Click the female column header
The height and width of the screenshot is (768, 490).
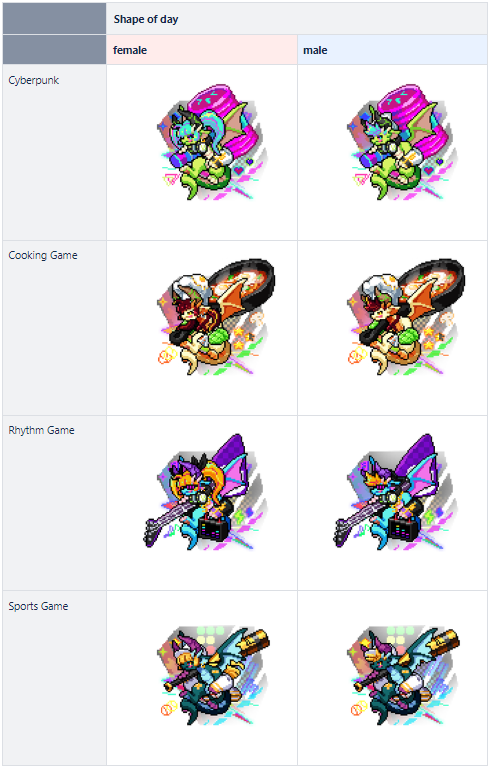click(130, 50)
